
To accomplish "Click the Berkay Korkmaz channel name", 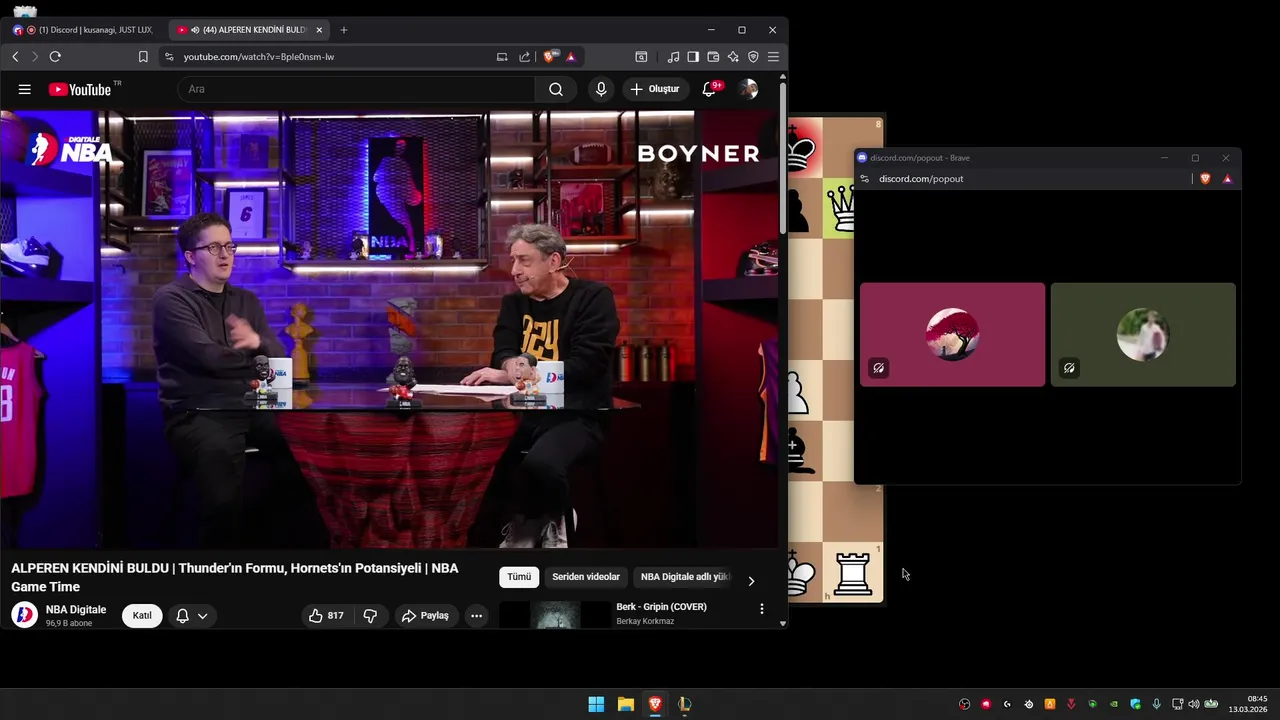I will (x=645, y=621).
